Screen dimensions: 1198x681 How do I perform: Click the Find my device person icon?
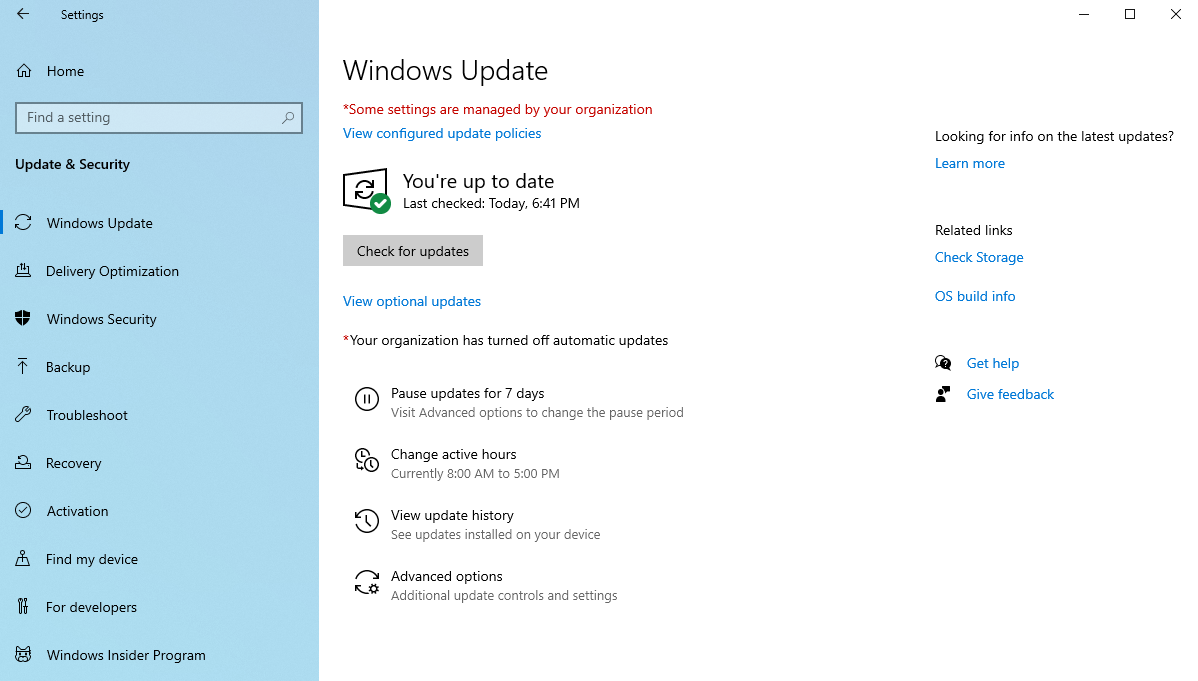[x=23, y=559]
